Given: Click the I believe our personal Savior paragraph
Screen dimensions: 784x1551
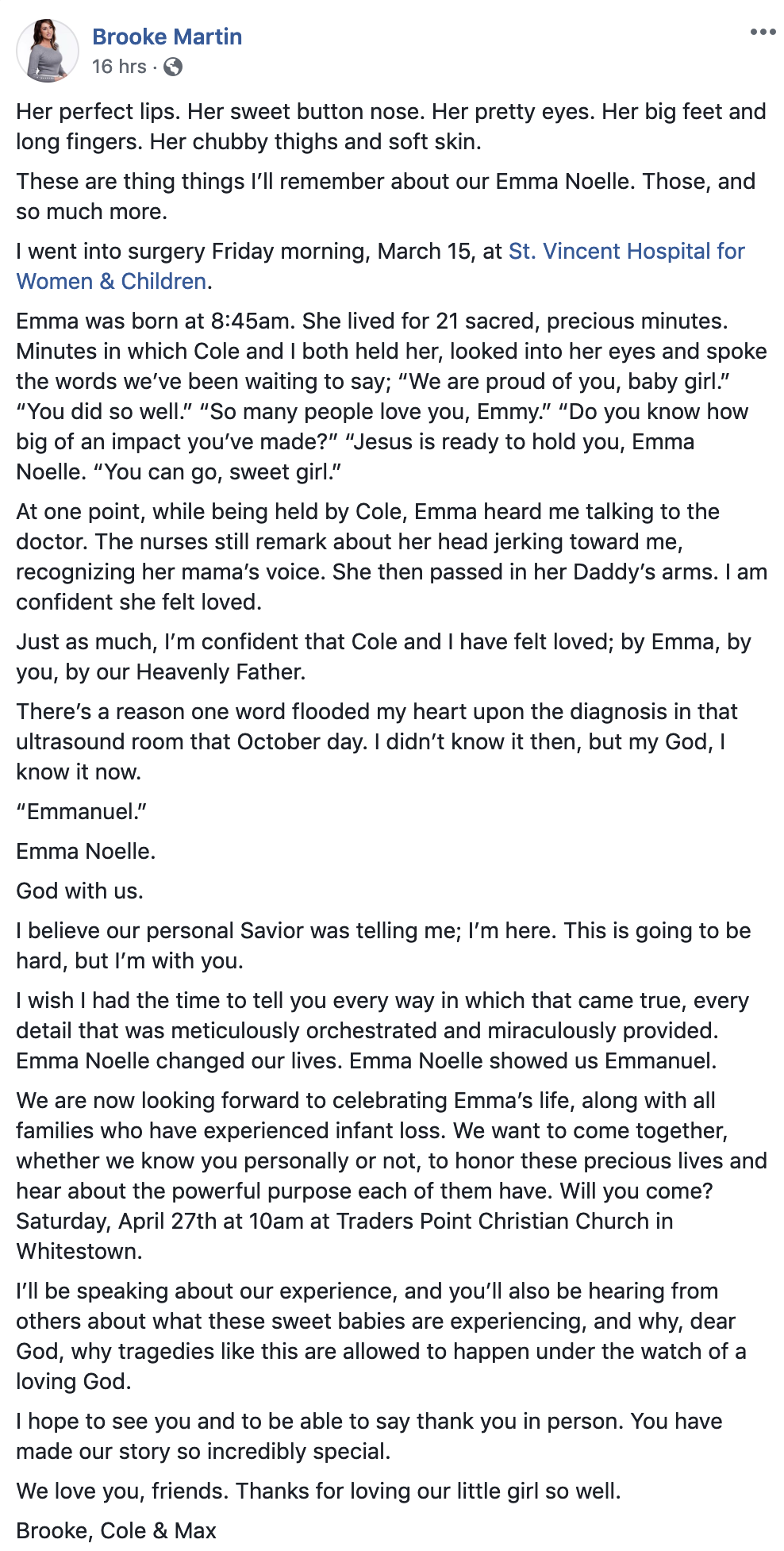Looking at the screenshot, I should (384, 946).
